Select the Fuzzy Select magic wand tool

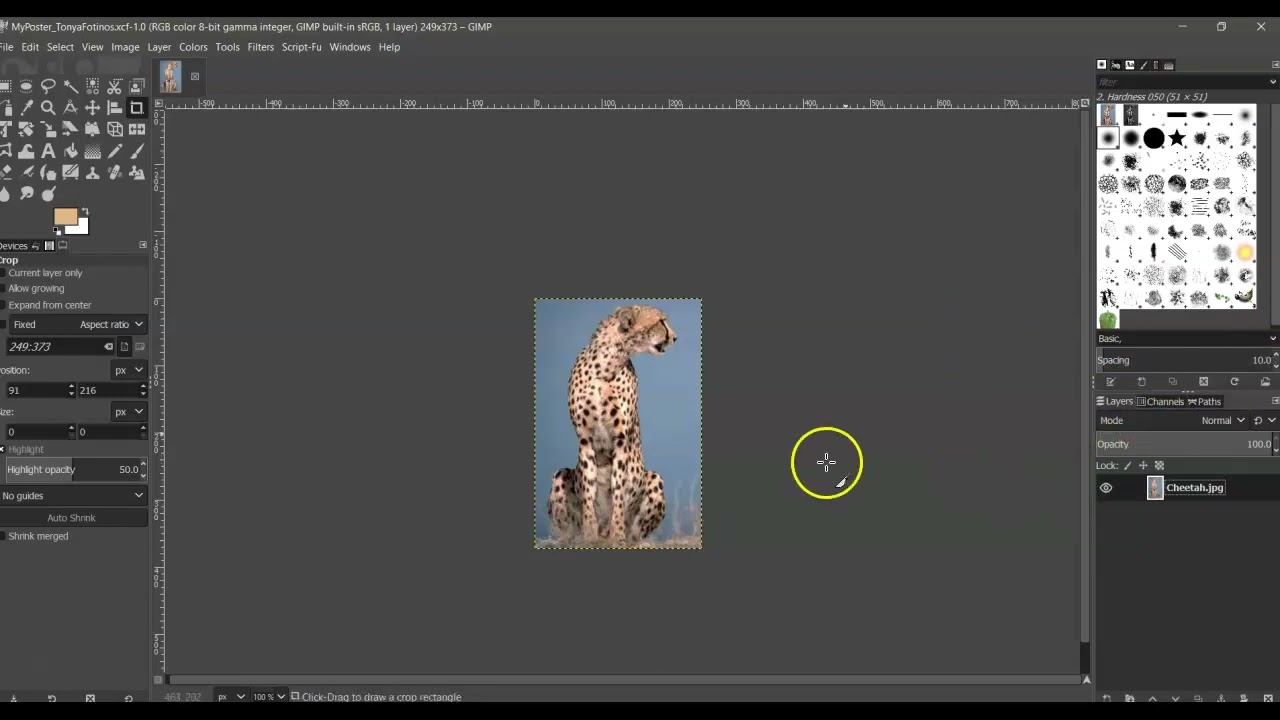tap(71, 87)
